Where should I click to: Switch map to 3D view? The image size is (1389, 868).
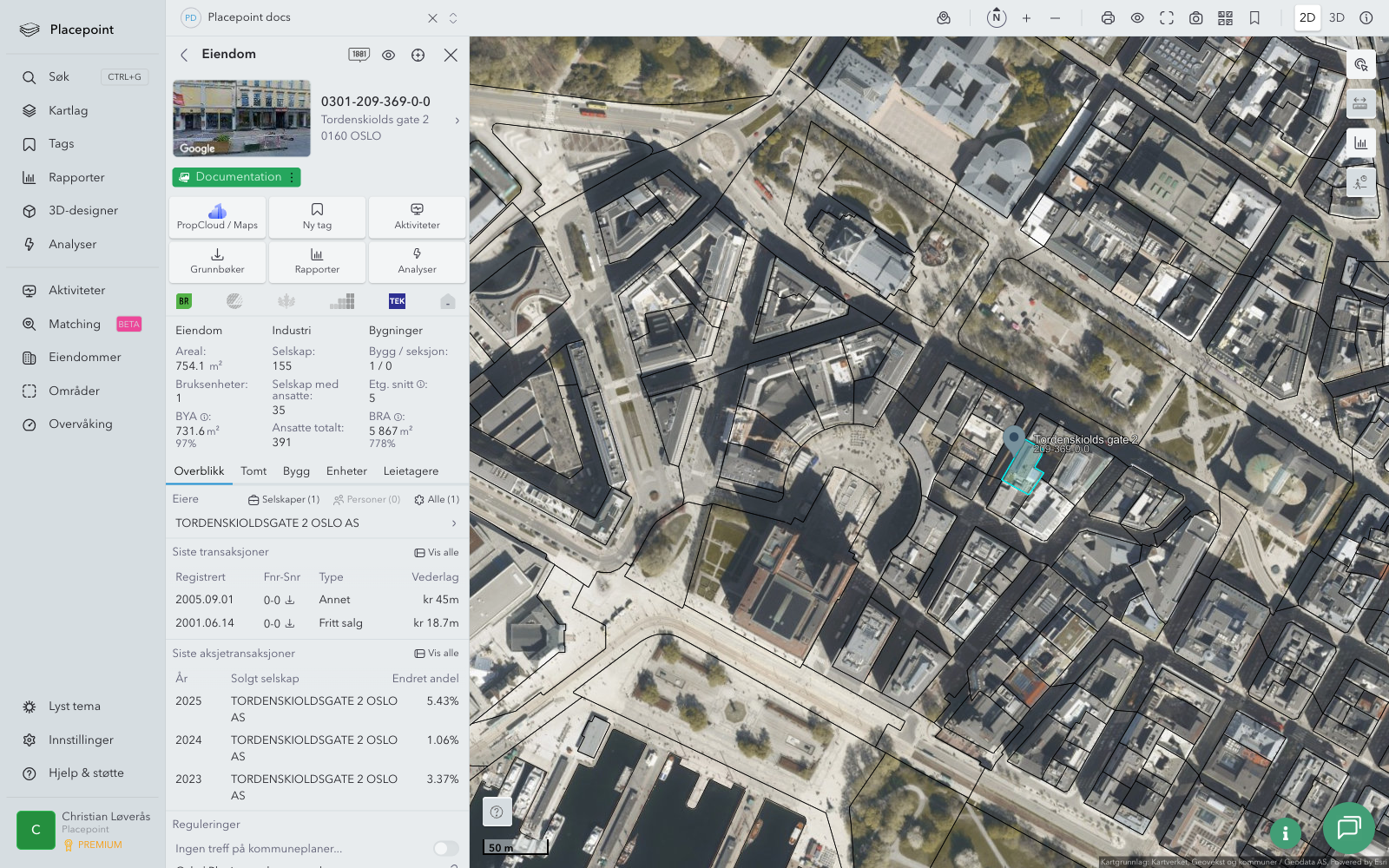(1337, 18)
